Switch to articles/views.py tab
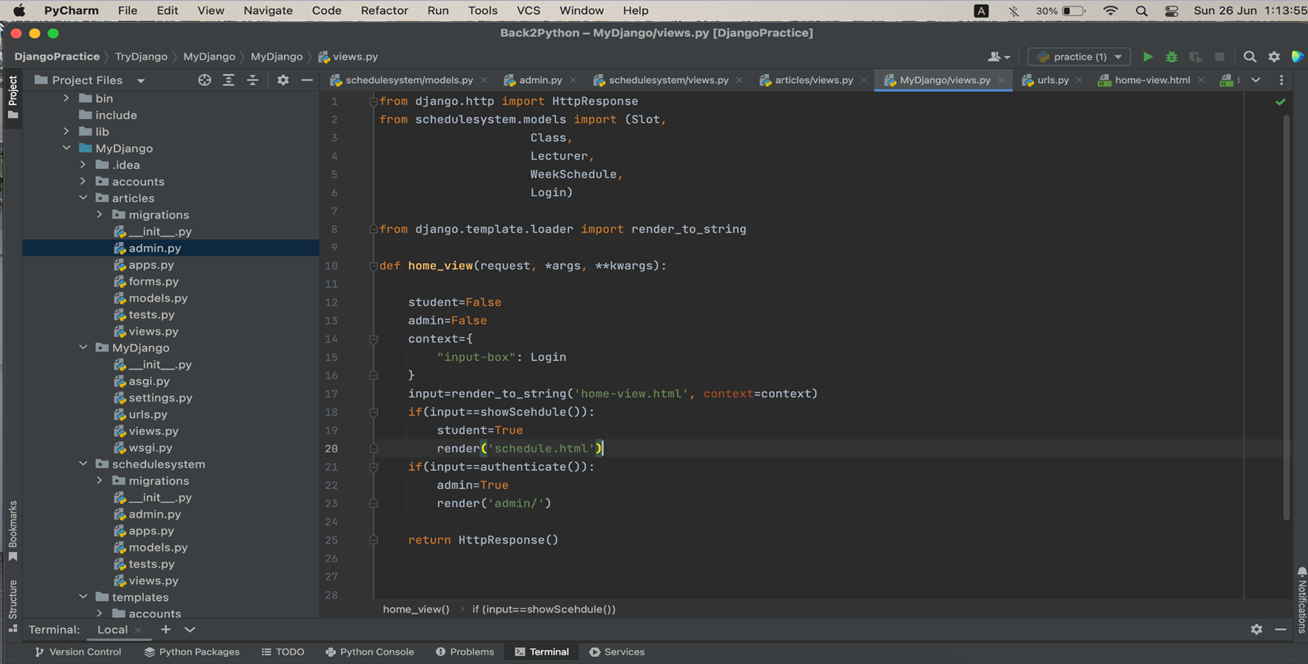This screenshot has width=1308, height=664. [x=806, y=80]
